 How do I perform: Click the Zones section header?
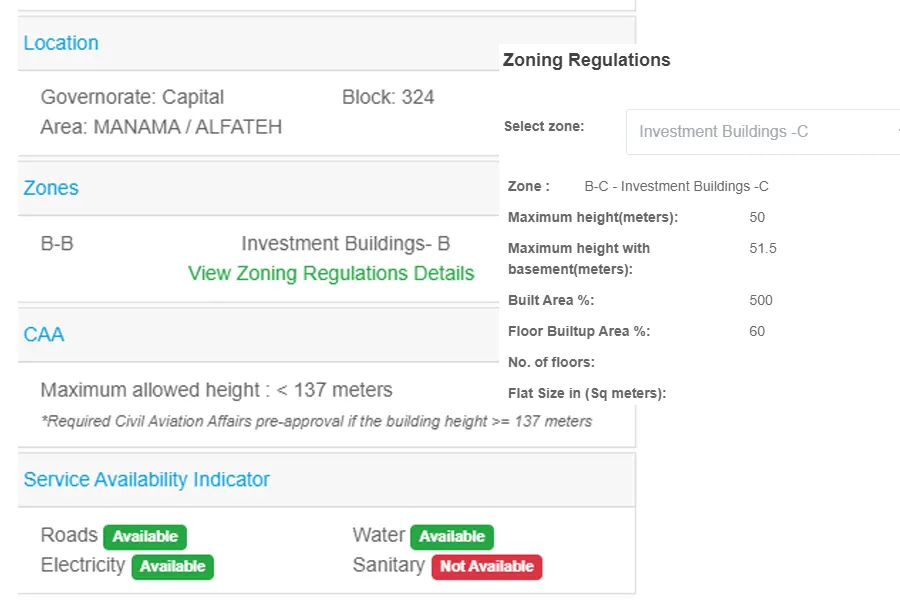51,188
